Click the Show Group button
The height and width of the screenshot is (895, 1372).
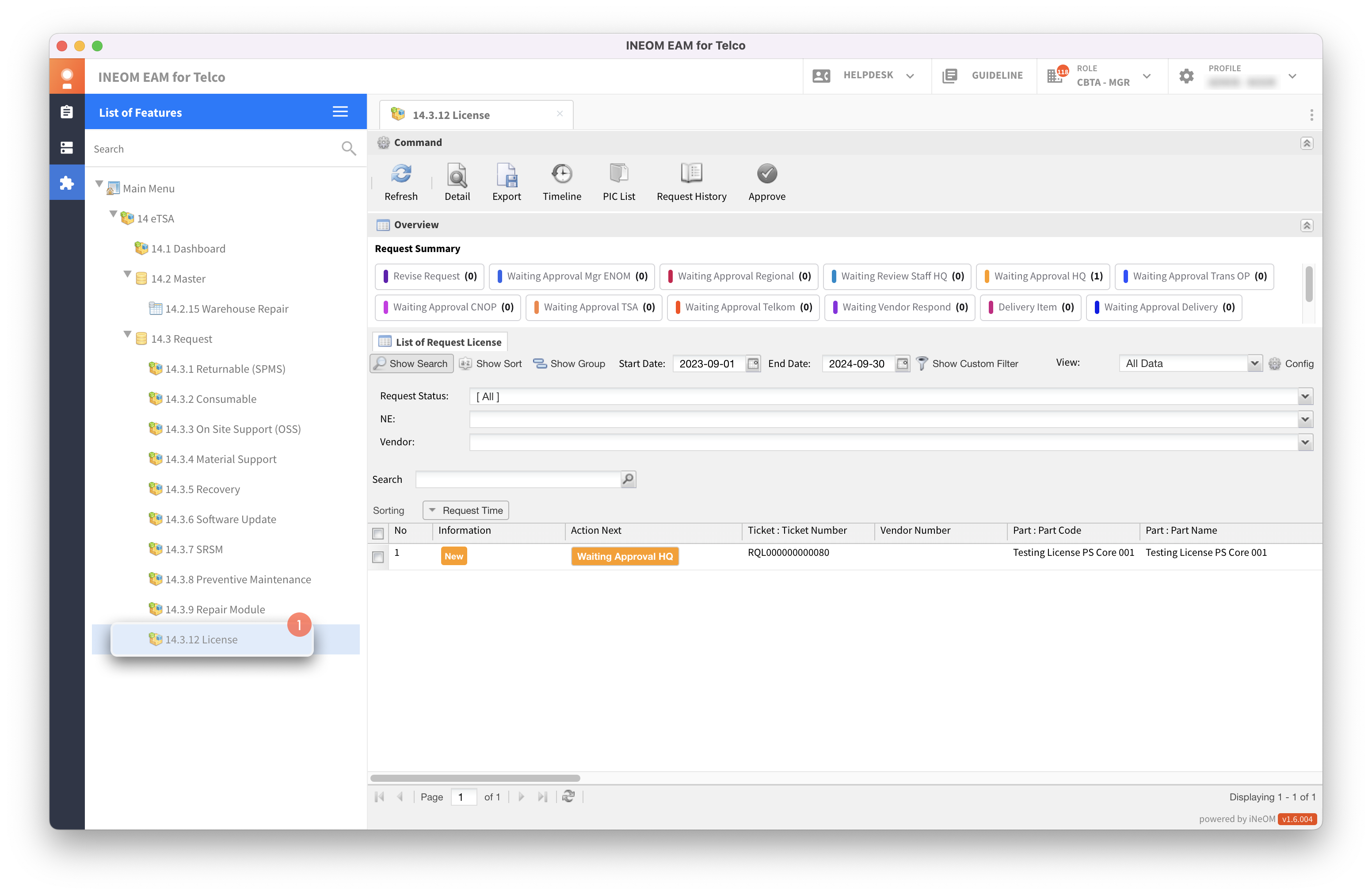click(569, 363)
